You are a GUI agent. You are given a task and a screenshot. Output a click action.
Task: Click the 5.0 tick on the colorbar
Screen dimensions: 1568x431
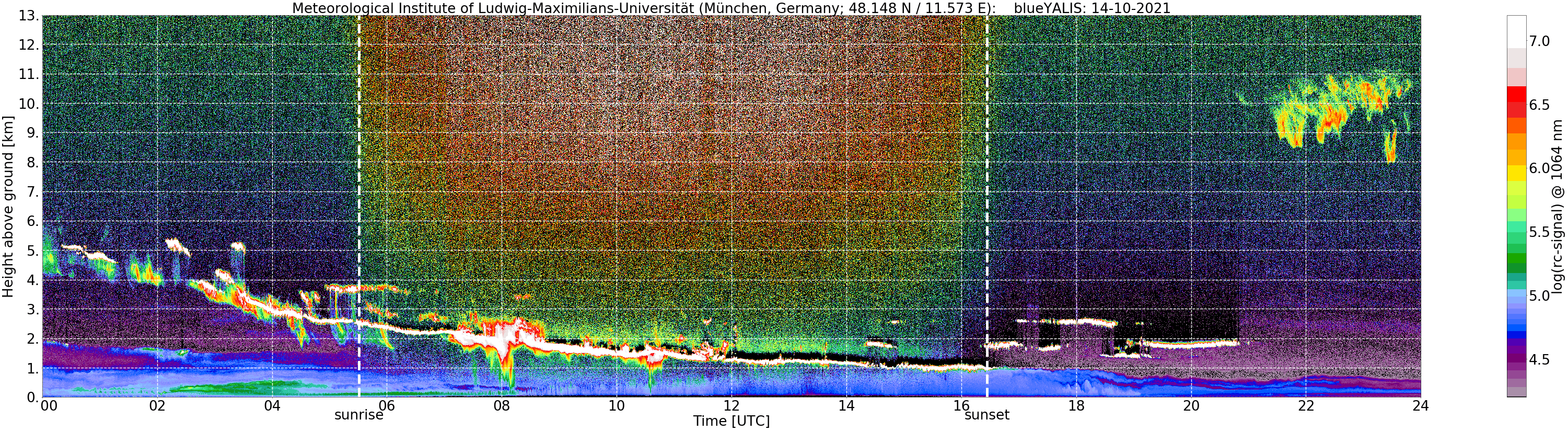(1539, 296)
